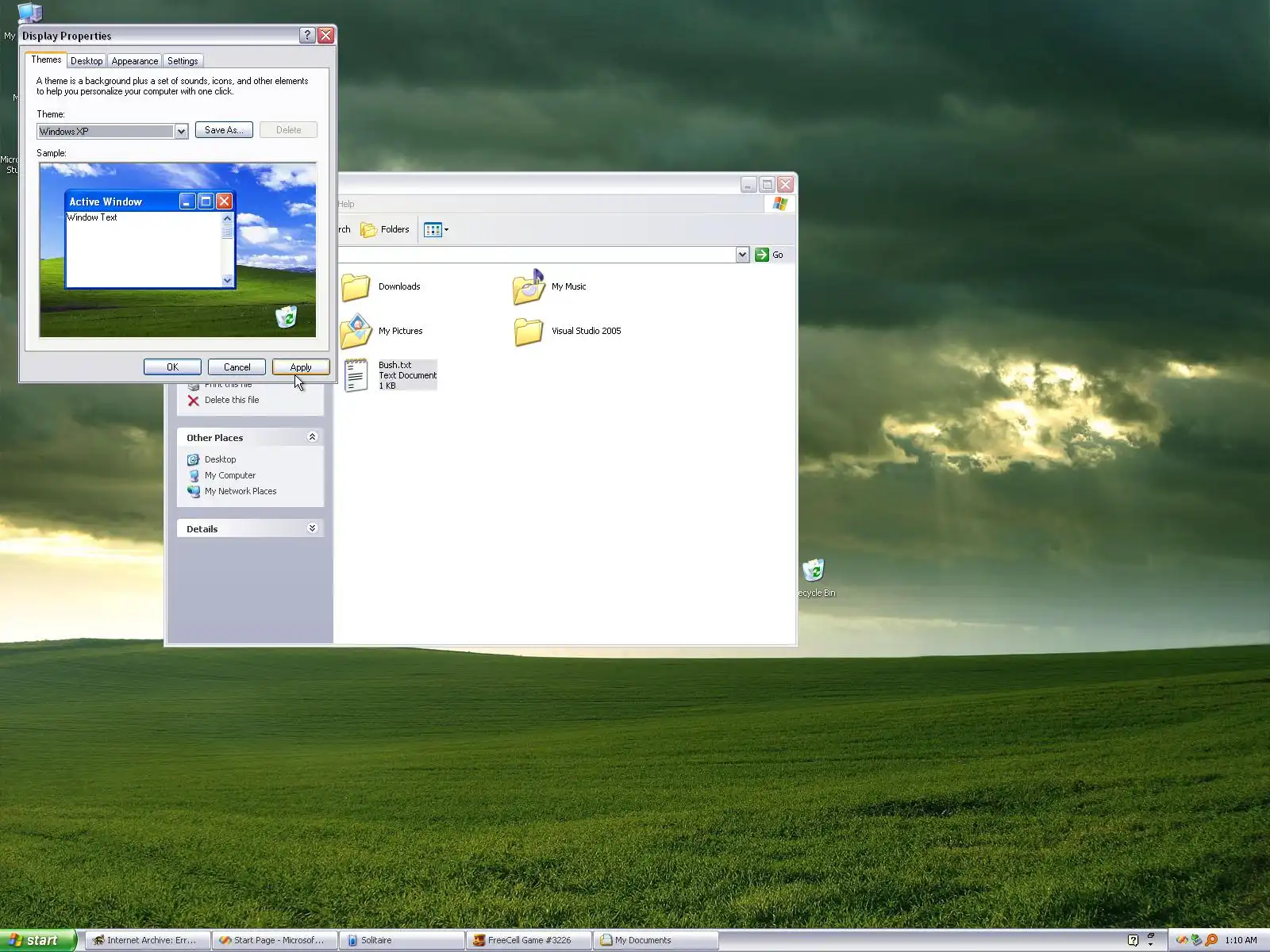The image size is (1270, 952).
Task: Open the My Music folder icon
Action: (529, 287)
